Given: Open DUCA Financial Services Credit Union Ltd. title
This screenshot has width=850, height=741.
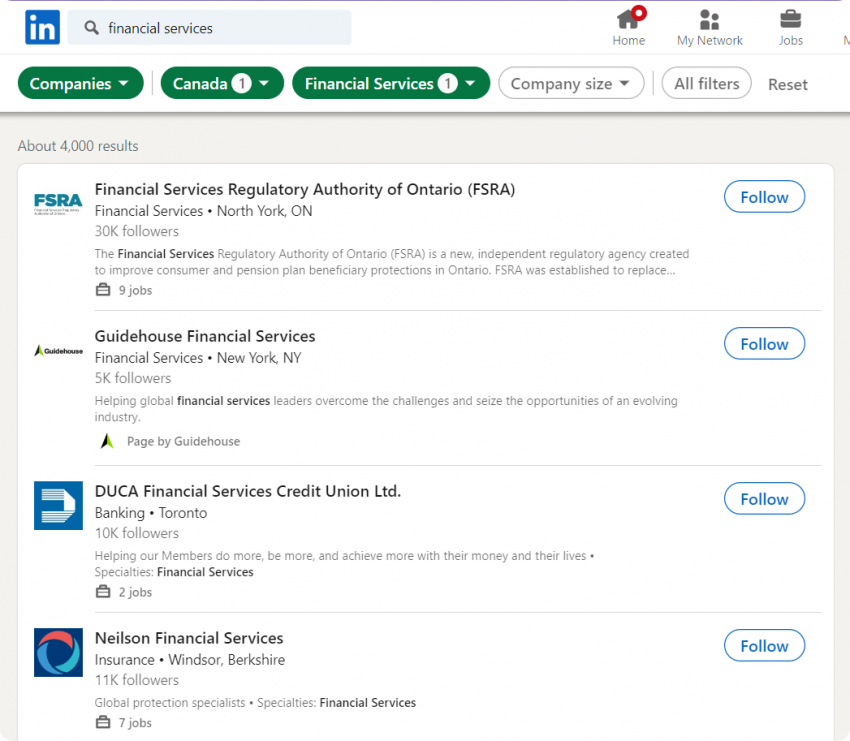Looking at the screenshot, I should pos(248,491).
